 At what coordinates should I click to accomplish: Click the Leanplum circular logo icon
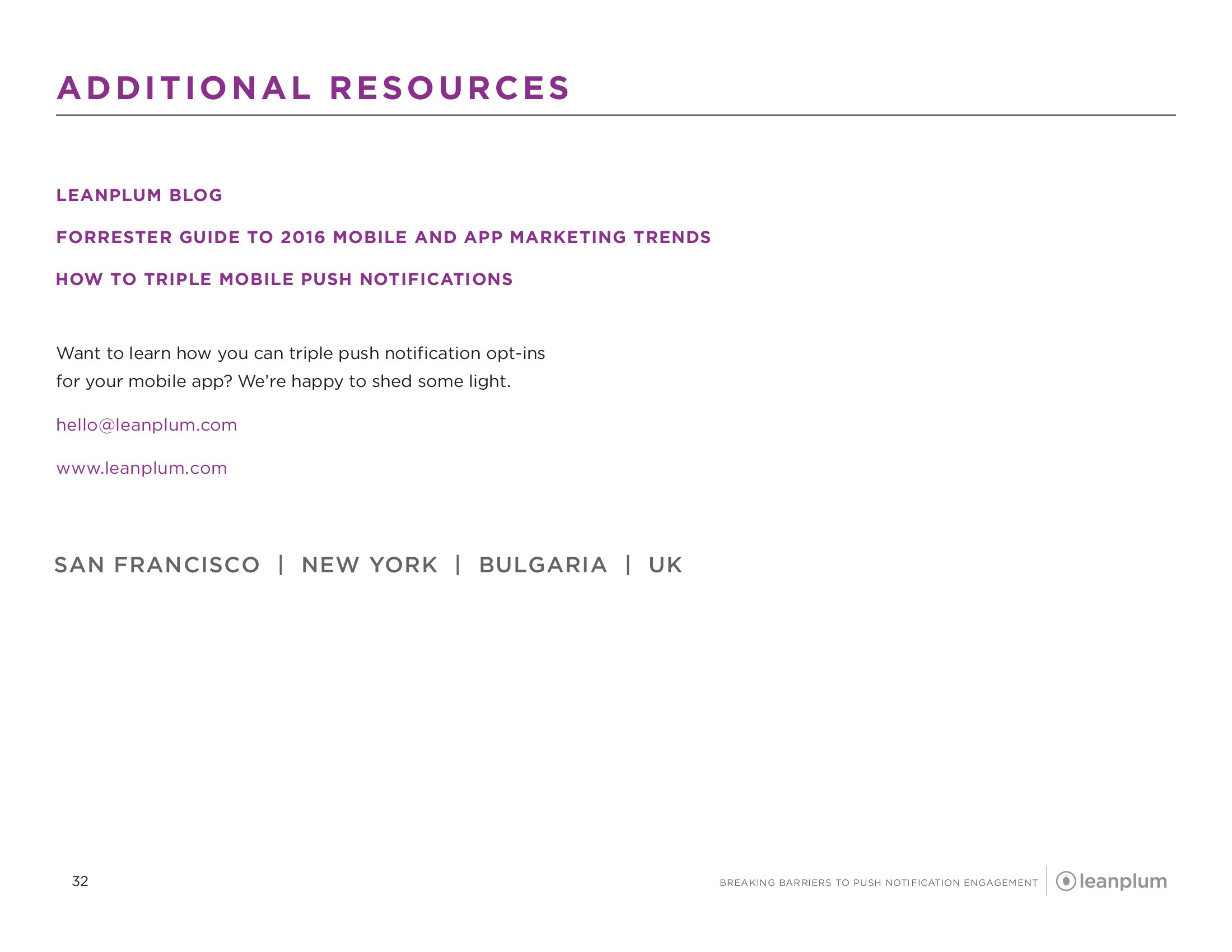pyautogui.click(x=1066, y=881)
